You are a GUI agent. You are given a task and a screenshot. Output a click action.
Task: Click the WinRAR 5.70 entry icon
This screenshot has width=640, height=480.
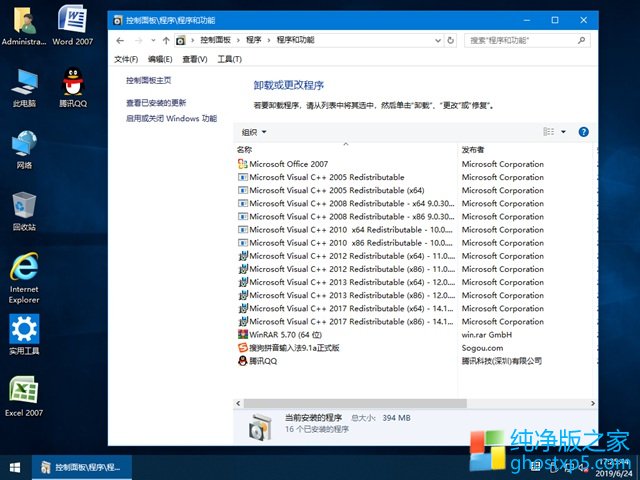[x=242, y=335]
